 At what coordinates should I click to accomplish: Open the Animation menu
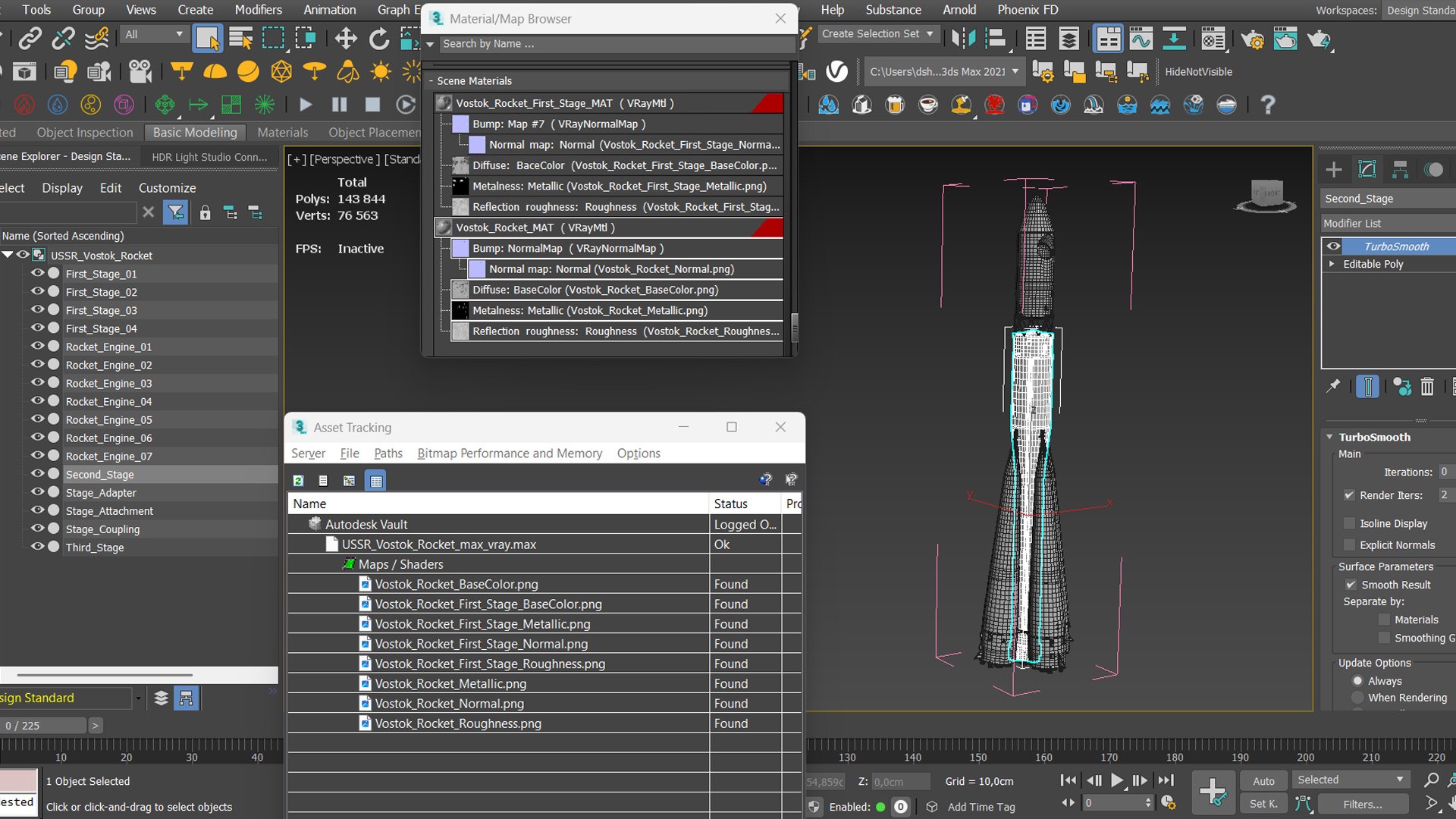[329, 10]
